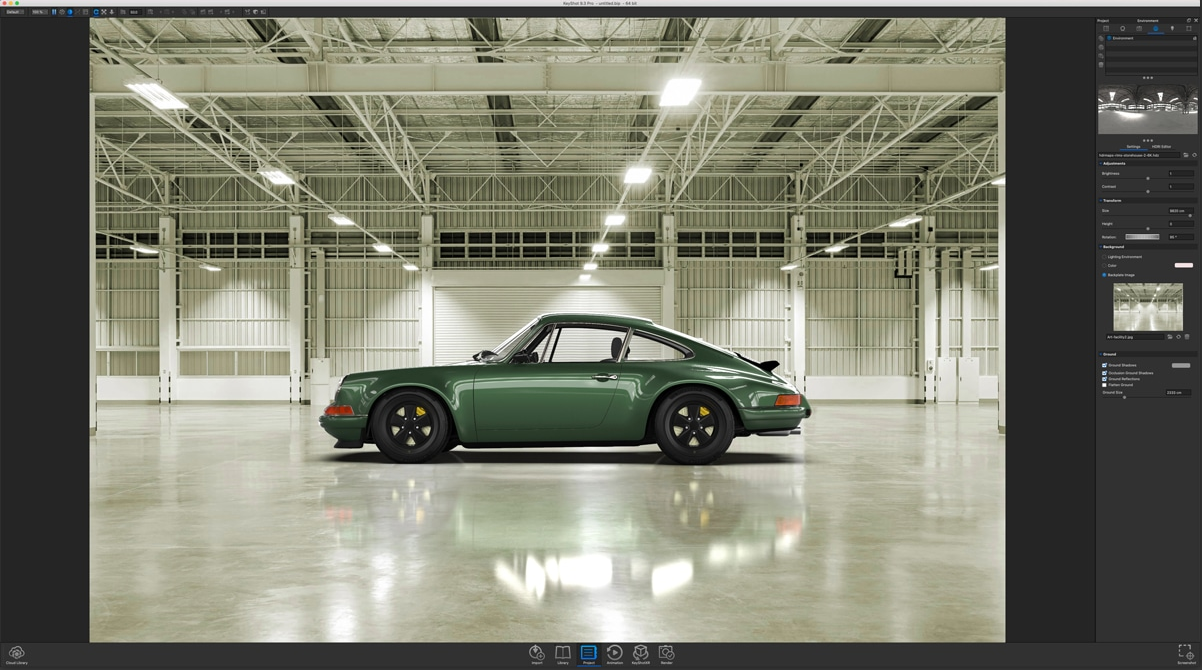The width and height of the screenshot is (1202, 670).
Task: Select Lighting Environment background option
Action: [1105, 257]
